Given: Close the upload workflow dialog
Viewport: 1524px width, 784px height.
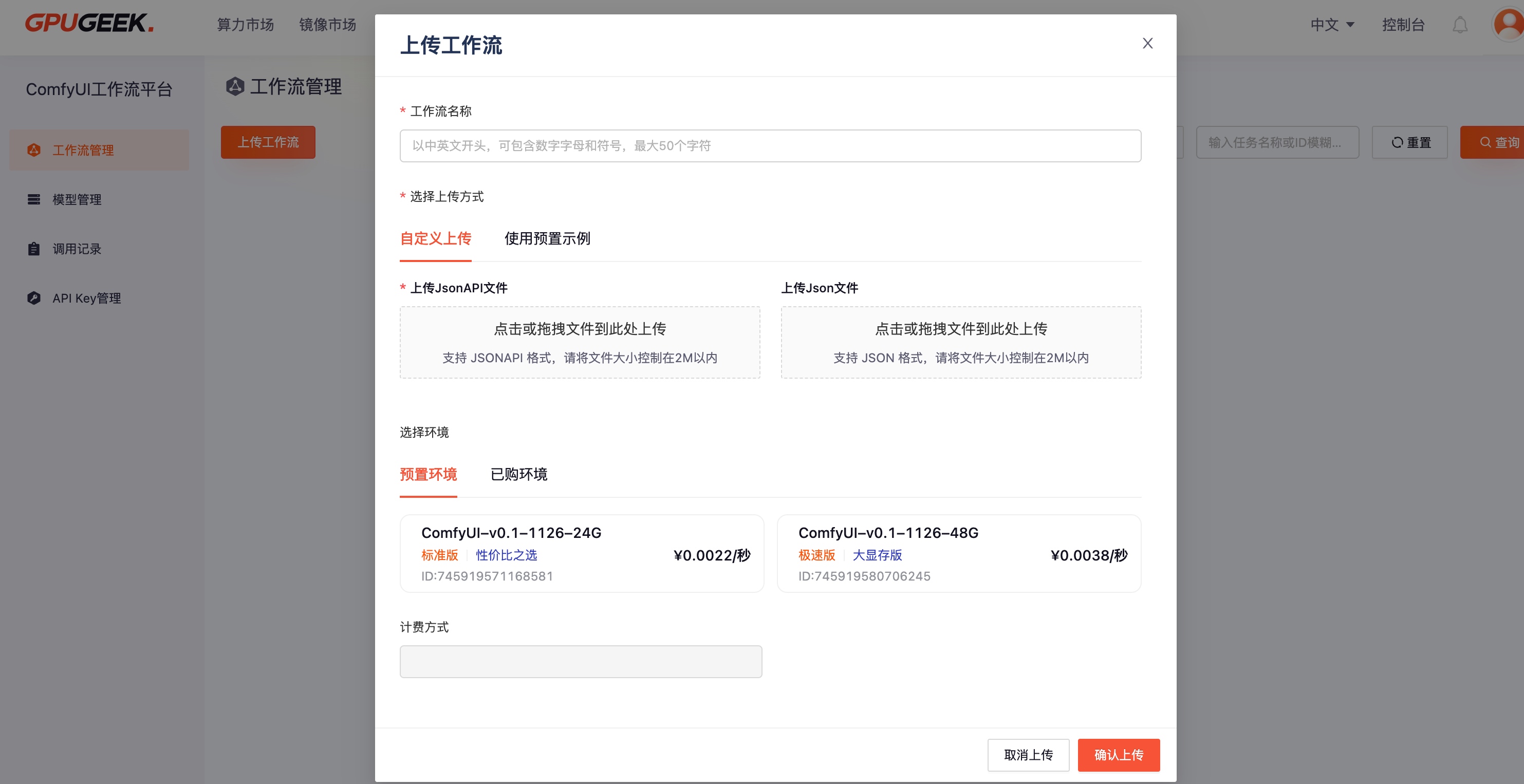Looking at the screenshot, I should (1147, 43).
